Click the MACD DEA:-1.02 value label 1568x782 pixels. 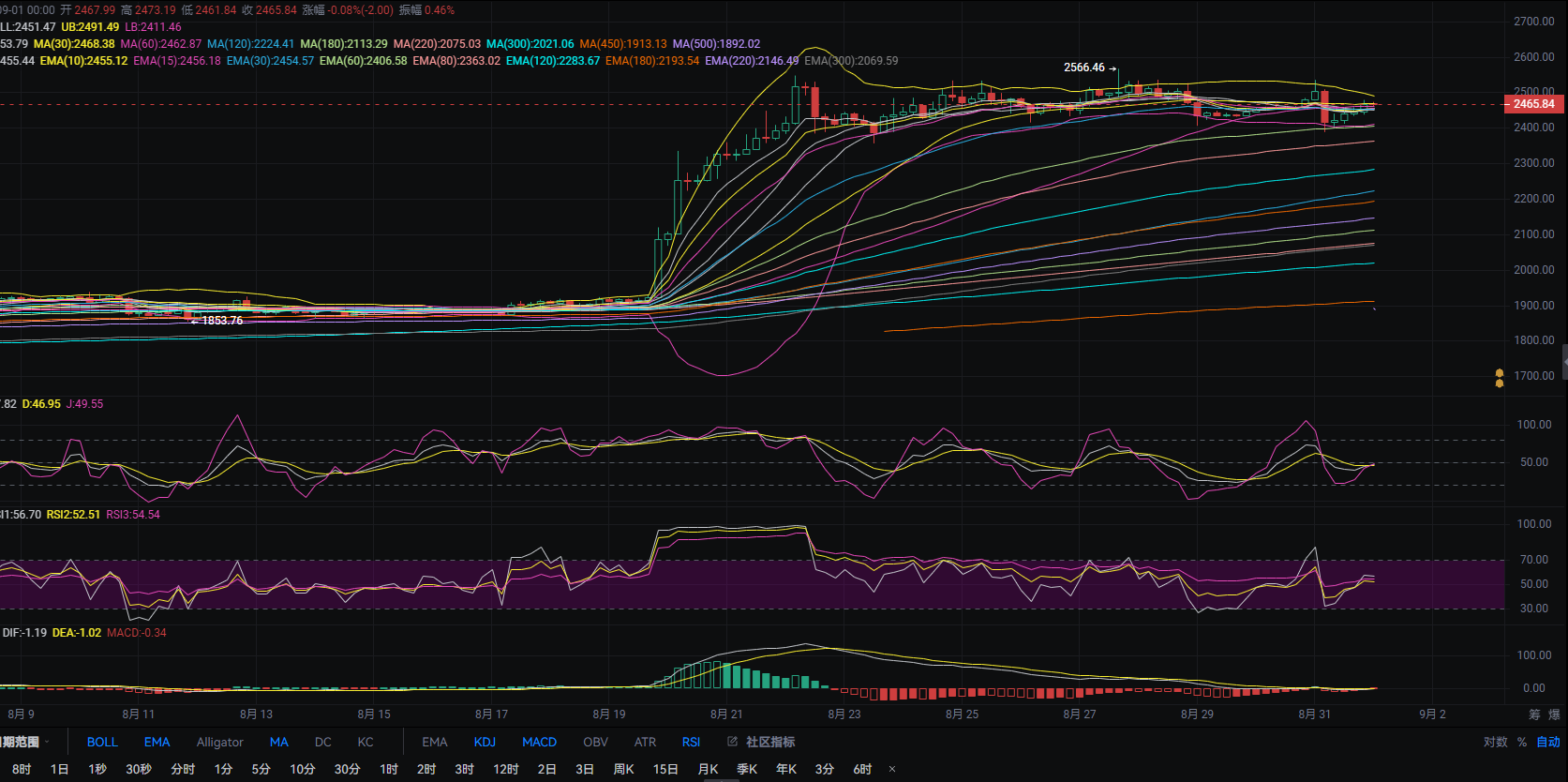[77, 633]
